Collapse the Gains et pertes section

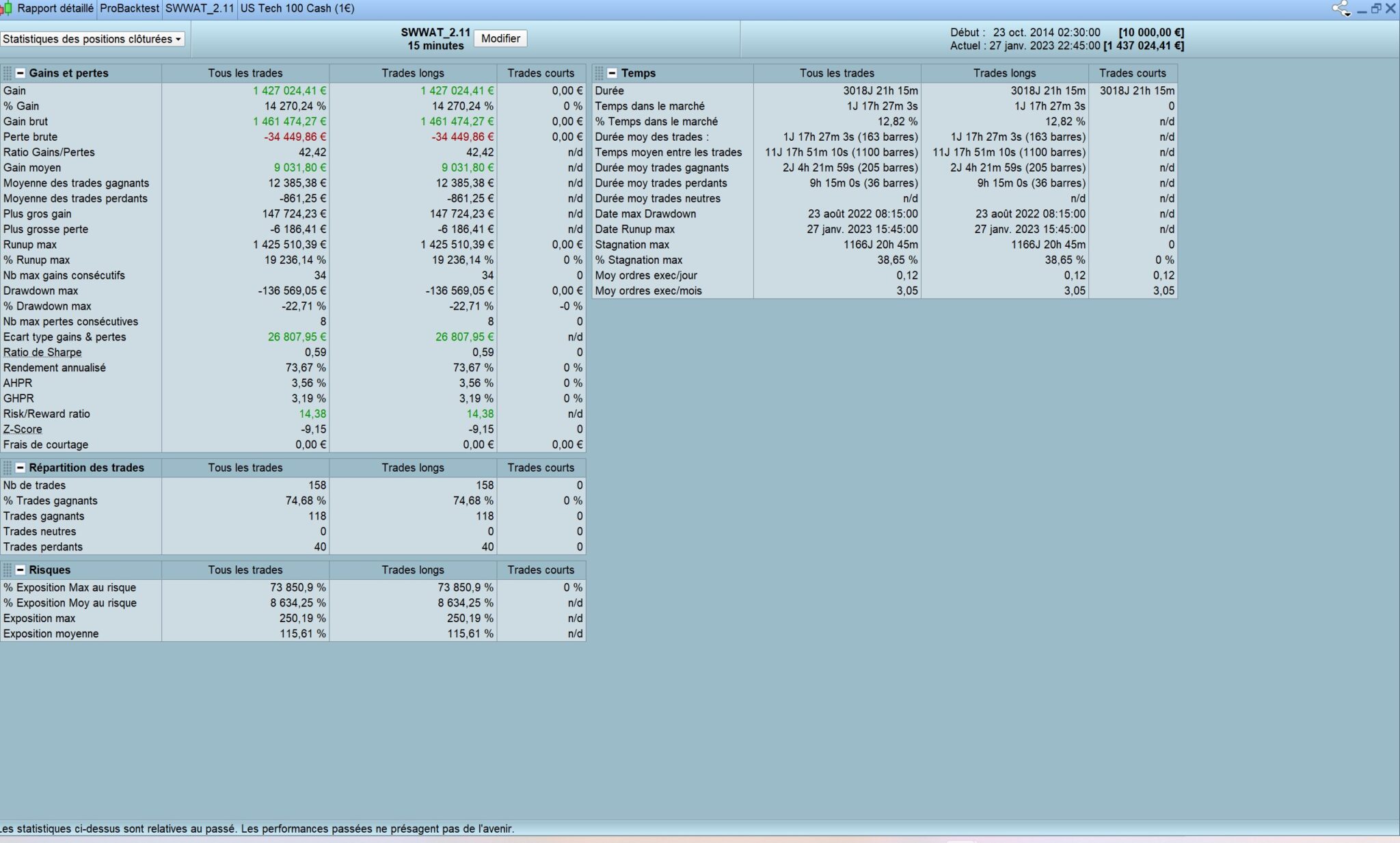click(21, 73)
